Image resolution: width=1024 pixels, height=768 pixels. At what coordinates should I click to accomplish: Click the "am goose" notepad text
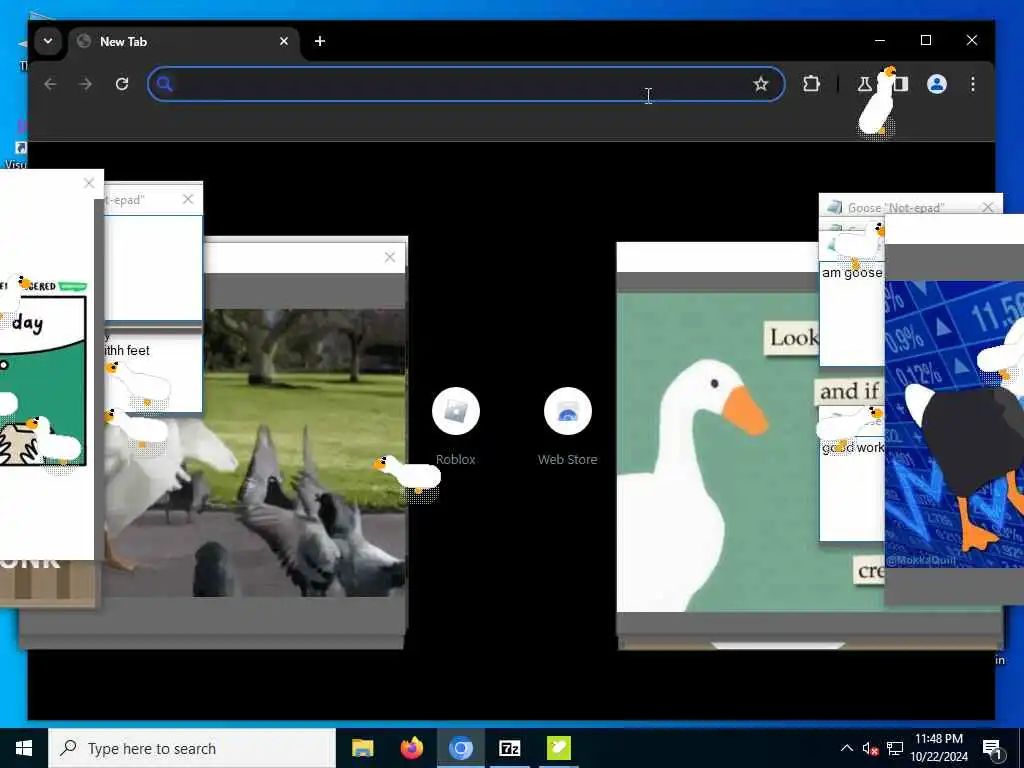tap(852, 273)
